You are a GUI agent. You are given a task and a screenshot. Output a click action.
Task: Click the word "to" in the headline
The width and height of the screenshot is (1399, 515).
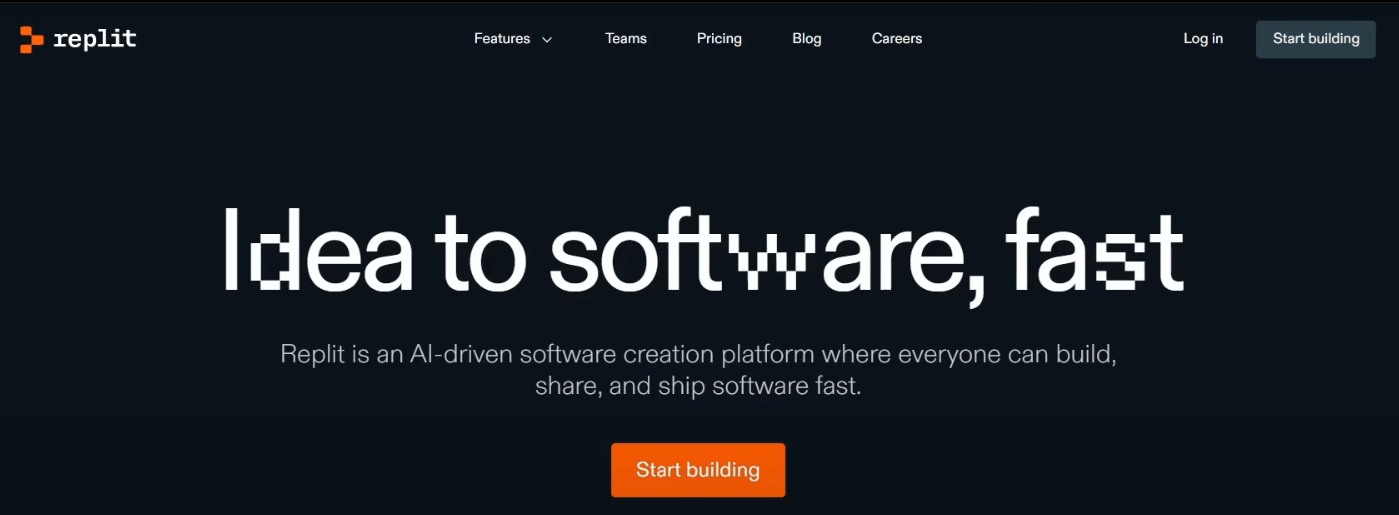click(x=480, y=252)
